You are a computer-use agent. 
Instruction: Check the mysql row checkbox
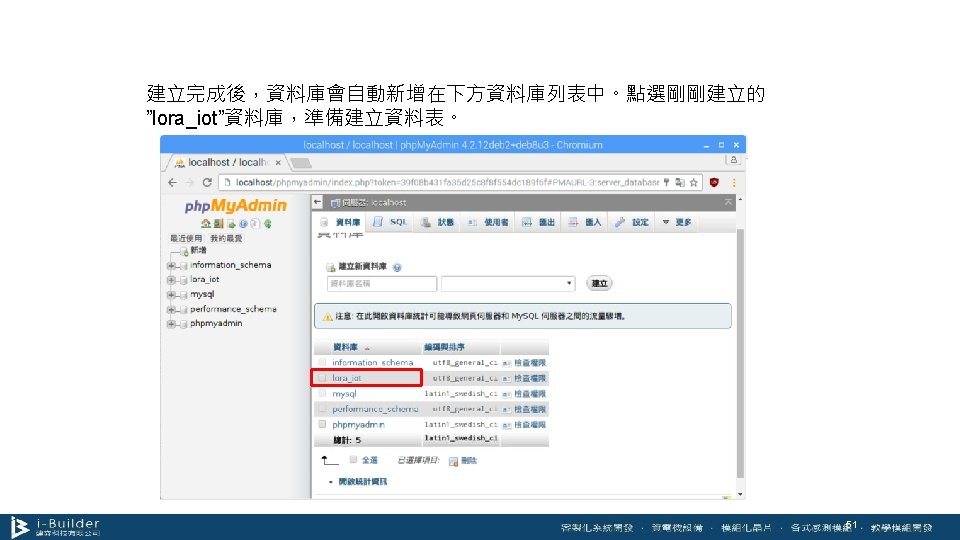point(322,394)
